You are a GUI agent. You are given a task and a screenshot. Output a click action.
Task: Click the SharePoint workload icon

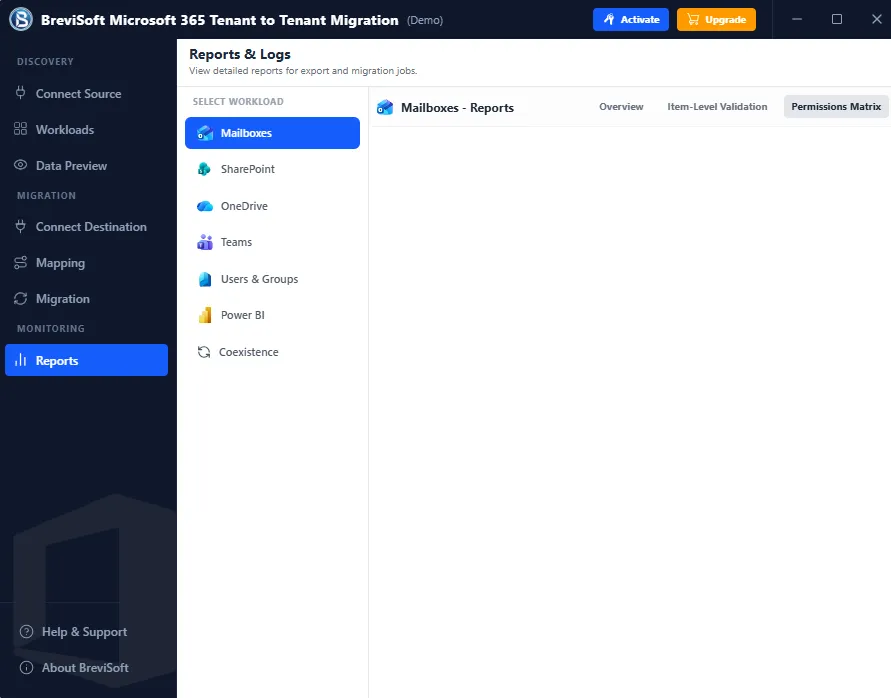(x=205, y=169)
